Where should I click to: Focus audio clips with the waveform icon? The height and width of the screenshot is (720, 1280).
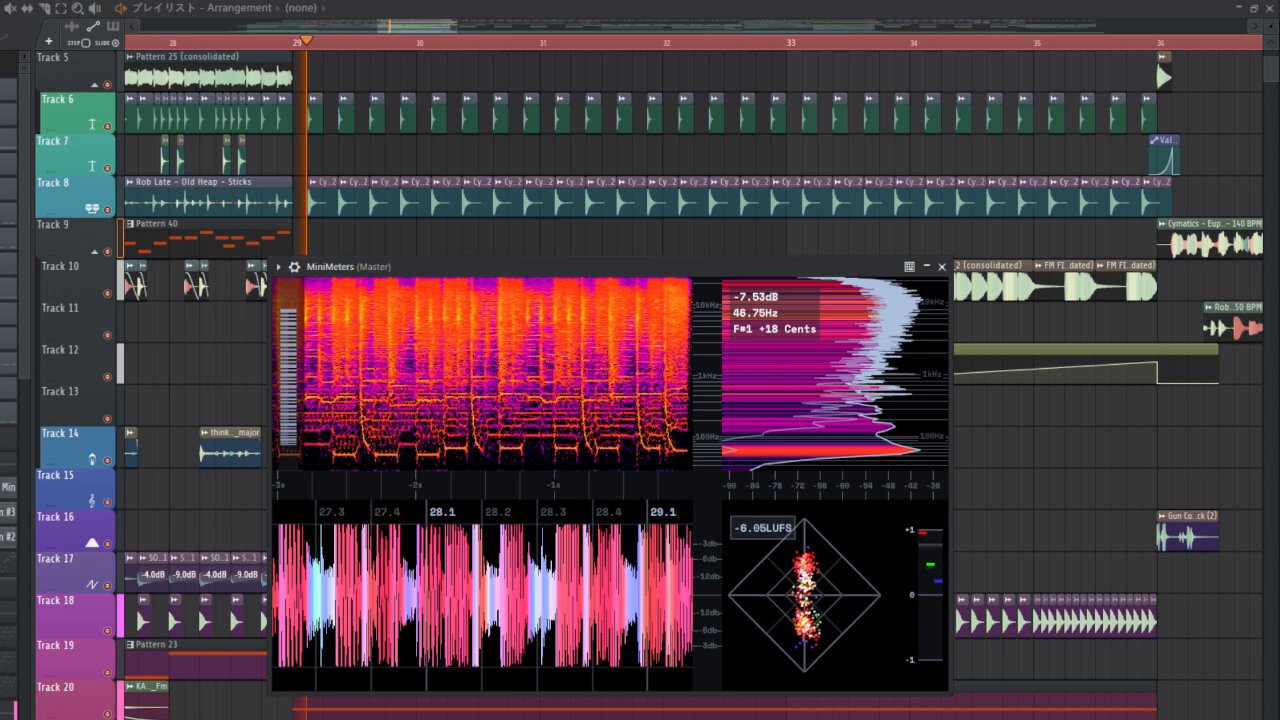(72, 26)
